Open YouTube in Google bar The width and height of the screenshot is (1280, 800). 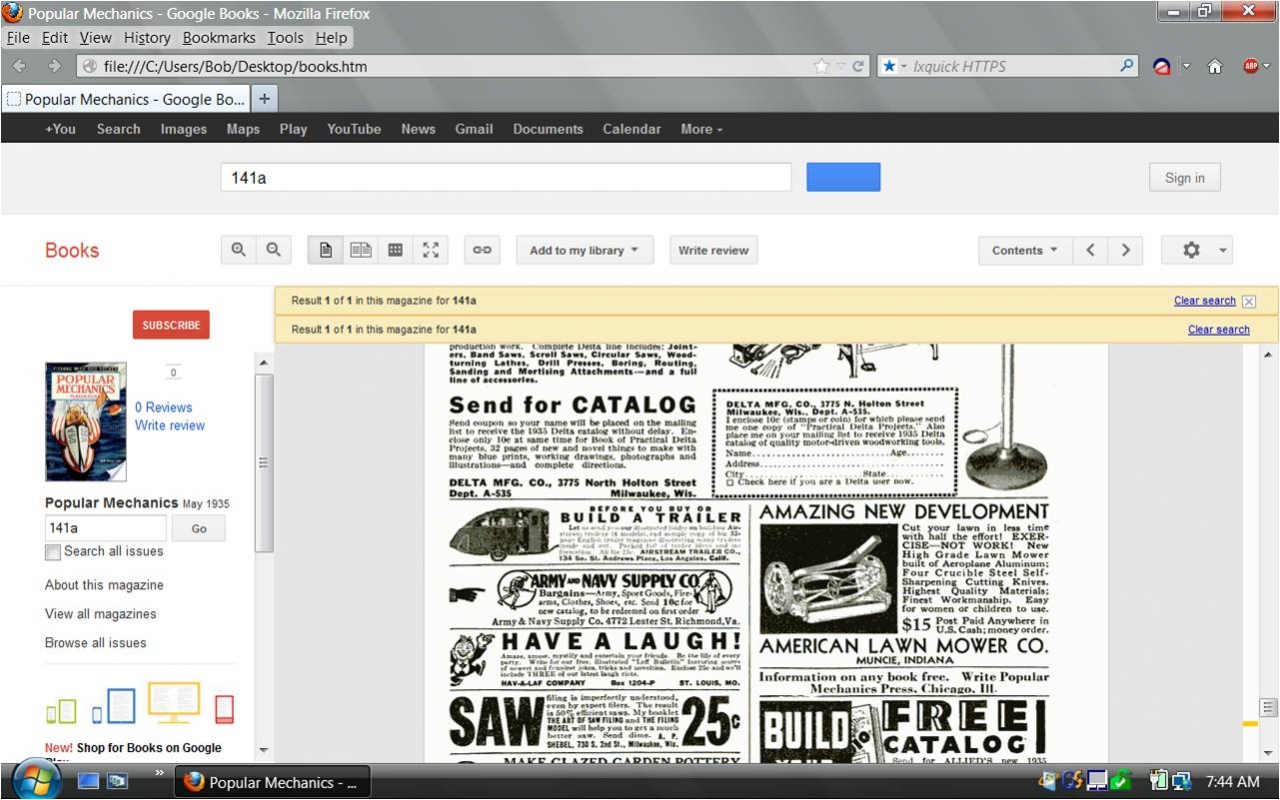click(x=354, y=129)
